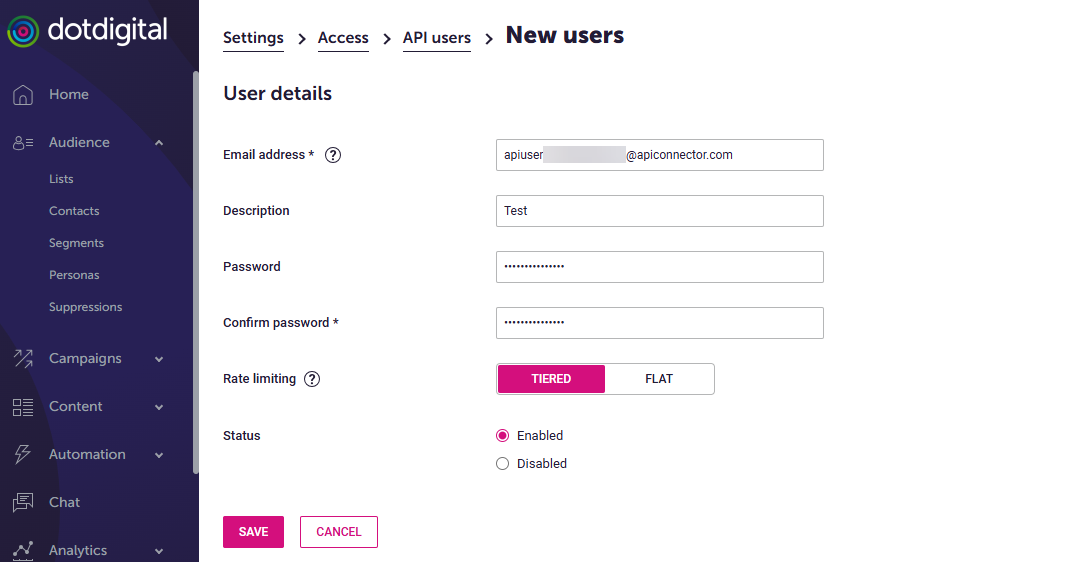Click the Audience people icon

coord(23,143)
